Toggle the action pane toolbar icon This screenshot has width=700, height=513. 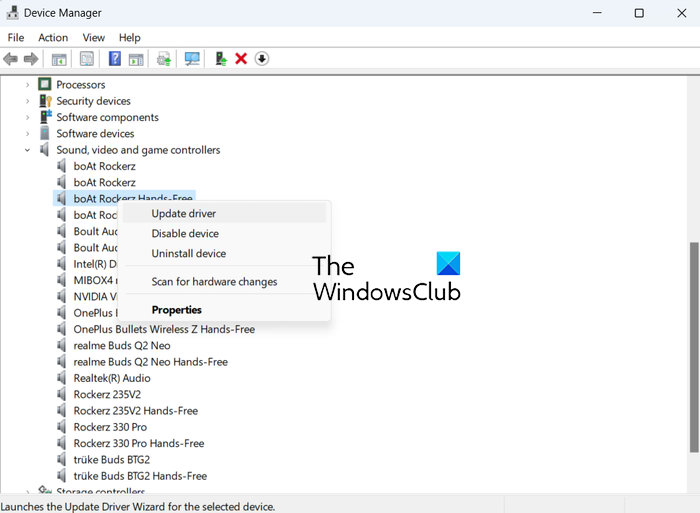pos(136,59)
